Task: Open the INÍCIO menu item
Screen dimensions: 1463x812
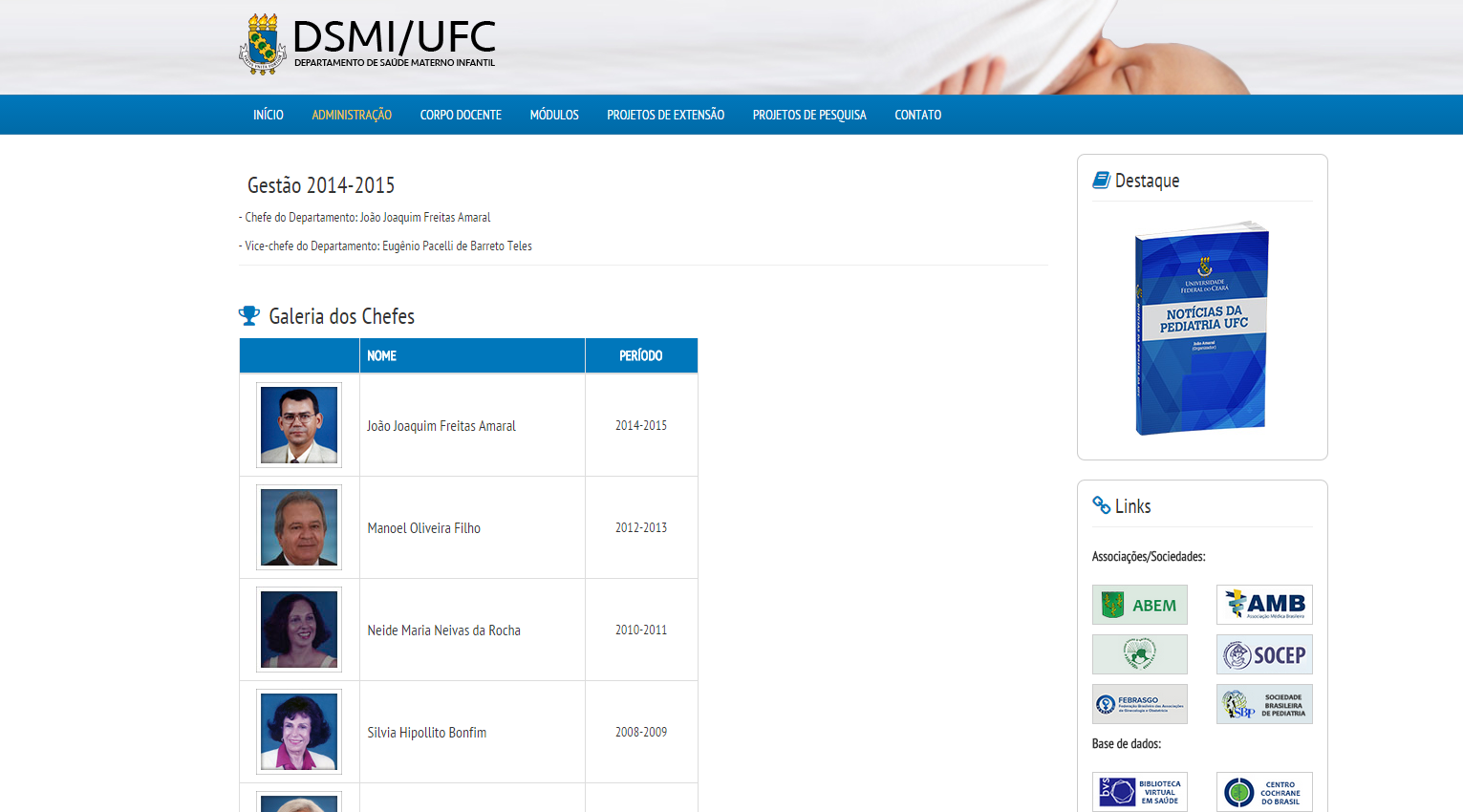Action: coord(269,115)
